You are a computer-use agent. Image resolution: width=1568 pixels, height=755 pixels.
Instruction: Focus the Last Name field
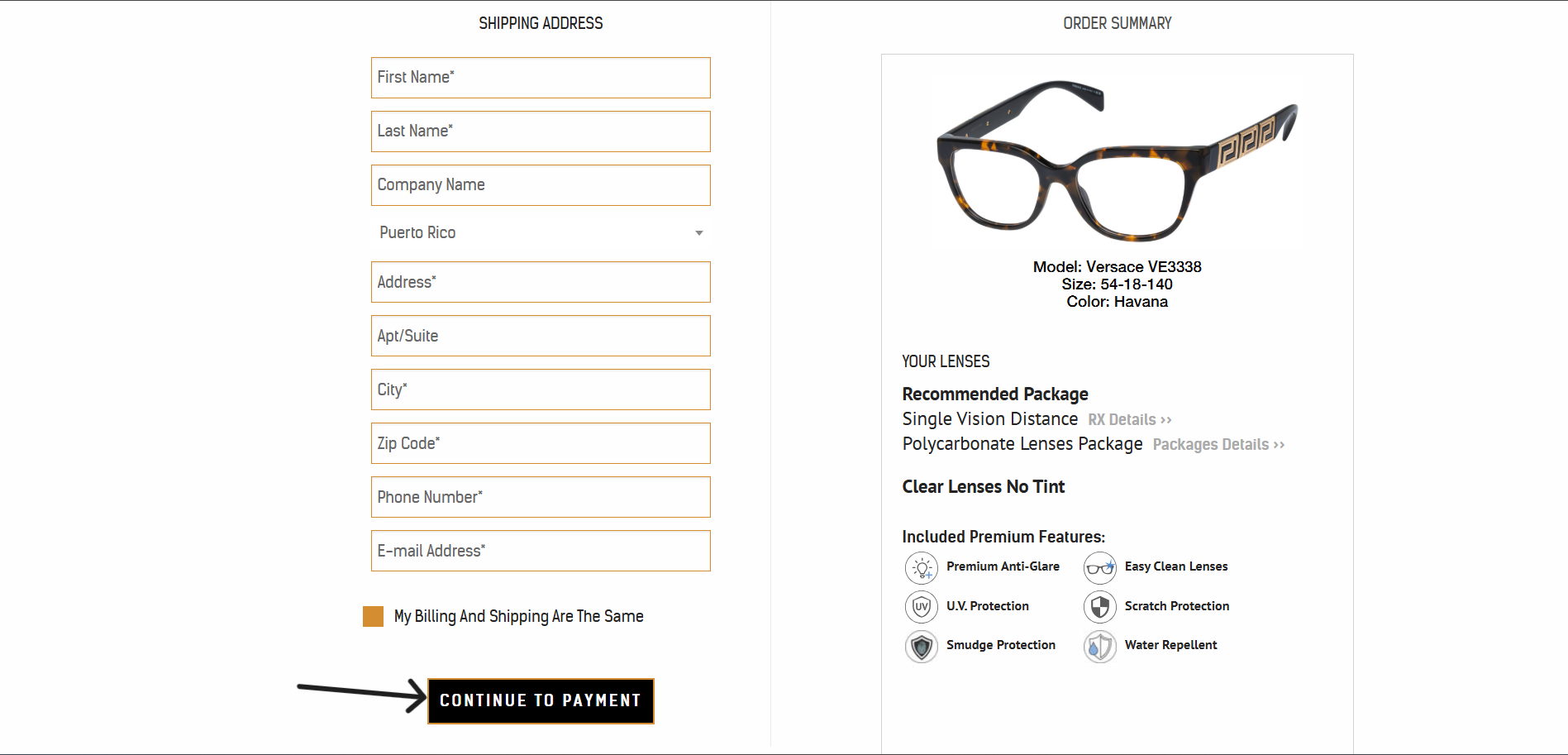[541, 131]
